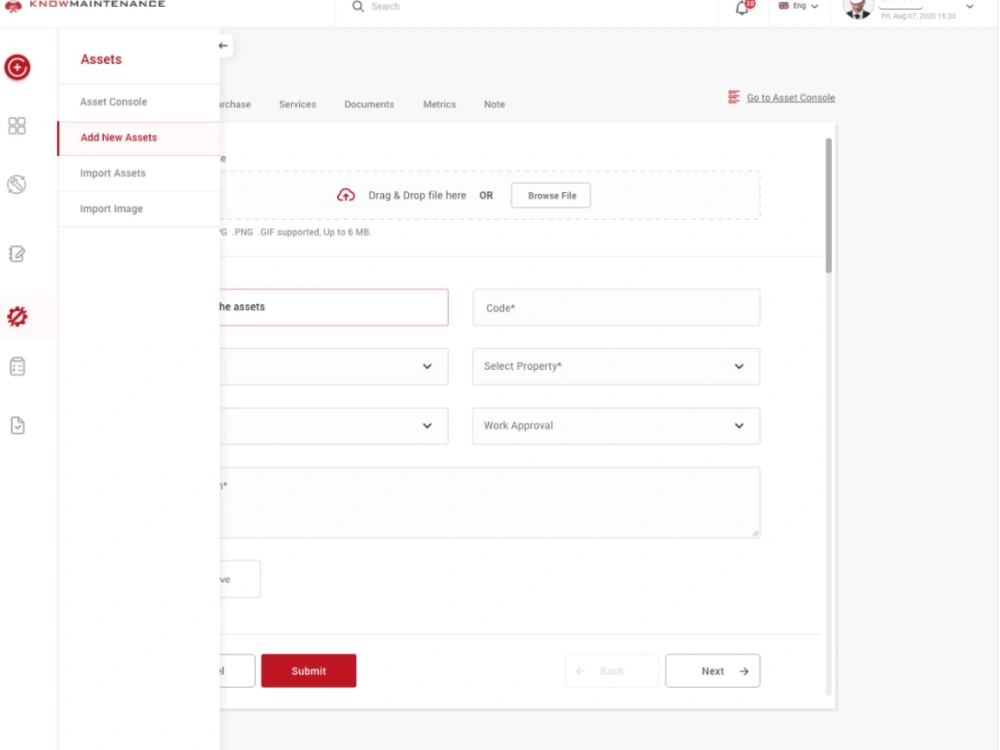Collapse the Assets panel with back arrow
The width and height of the screenshot is (1000, 750).
(x=223, y=45)
